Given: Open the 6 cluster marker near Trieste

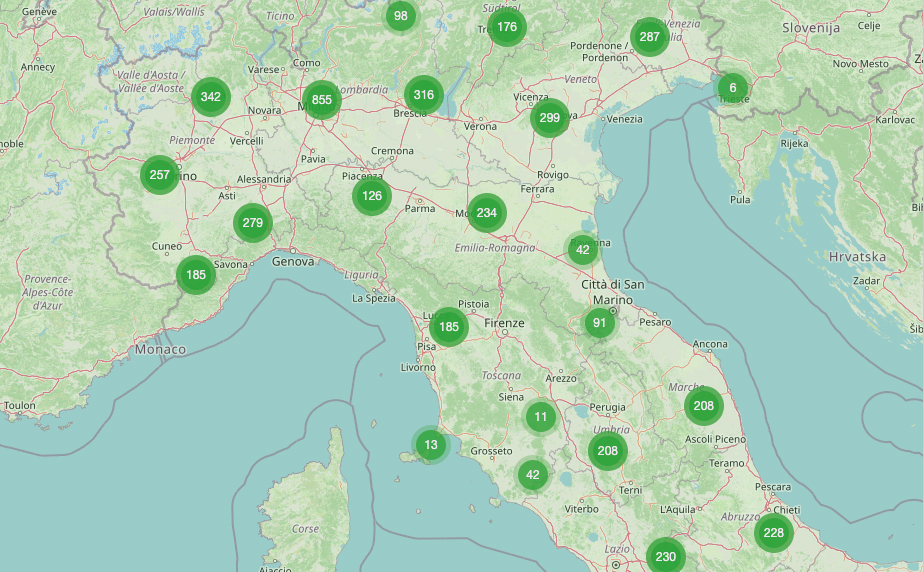Looking at the screenshot, I should 732,88.
